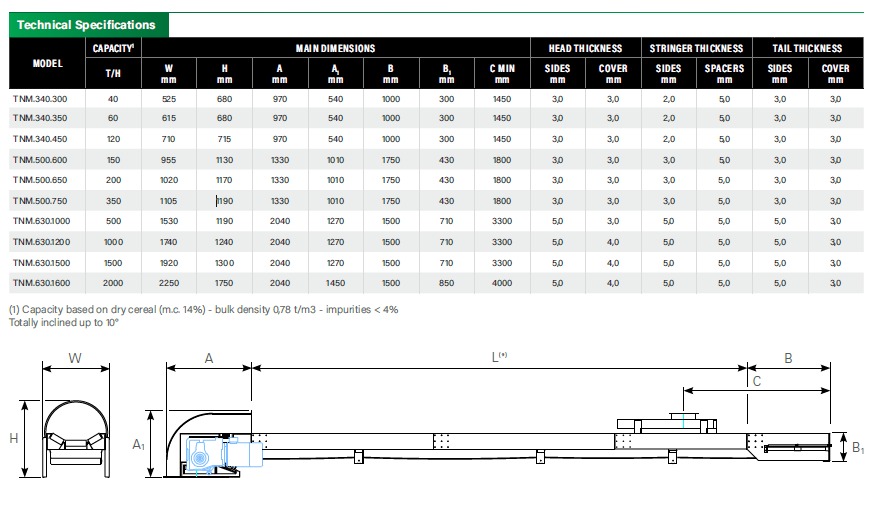Select the MODEL column header
This screenshot has height=510, width=877.
coord(47,63)
